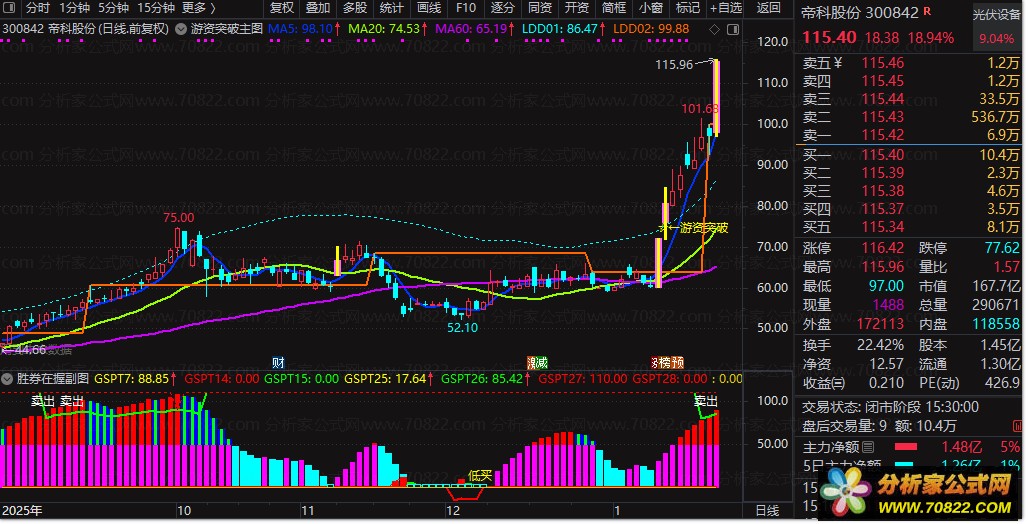Expand the 更多 periods menu
This screenshot has height=524, width=1028.
[x=199, y=8]
